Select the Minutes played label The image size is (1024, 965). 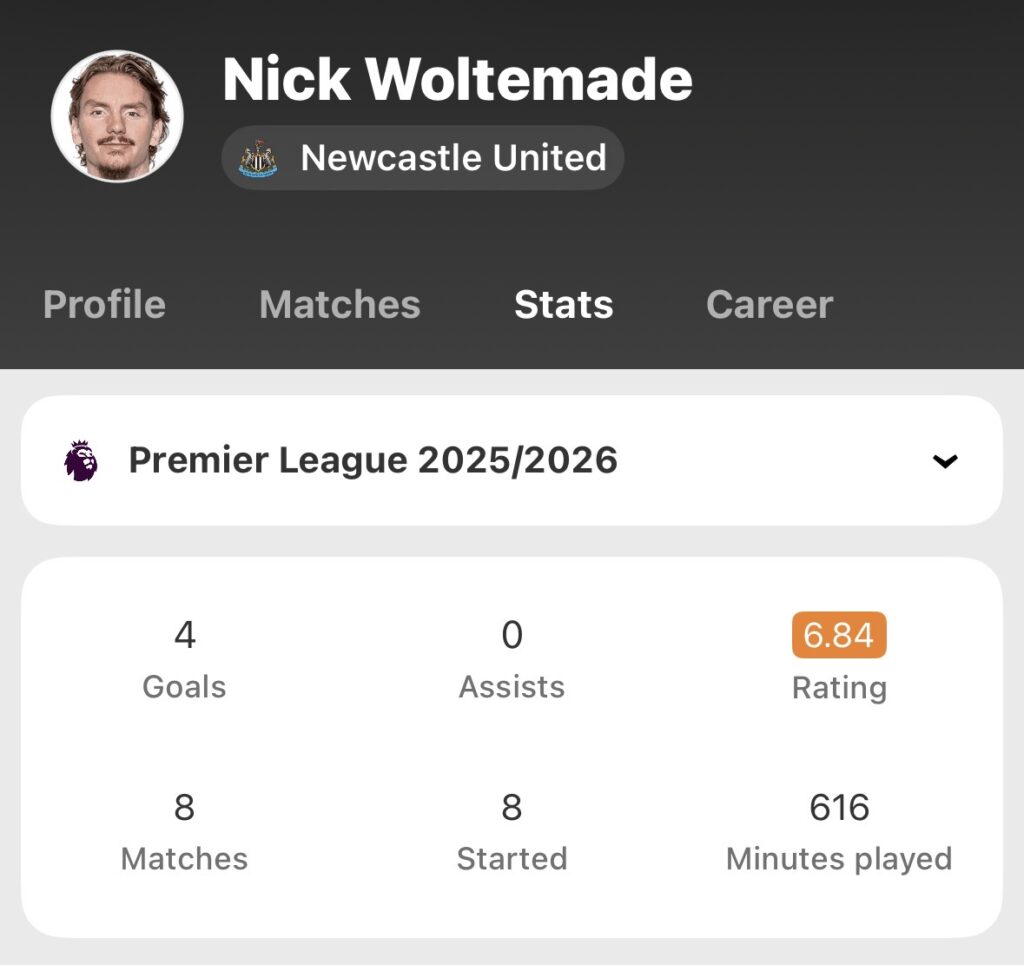[839, 859]
